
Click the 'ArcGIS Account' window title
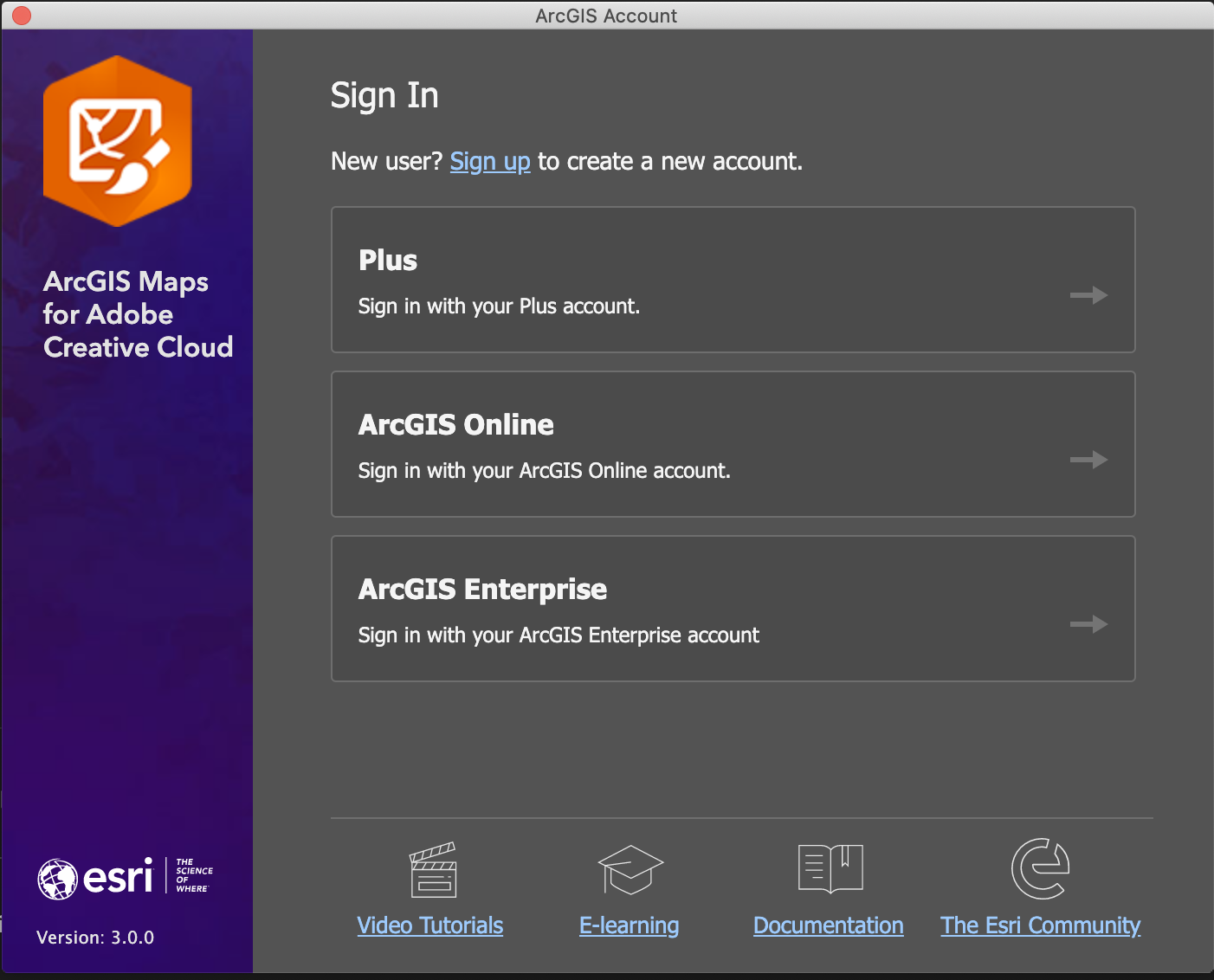[606, 16]
